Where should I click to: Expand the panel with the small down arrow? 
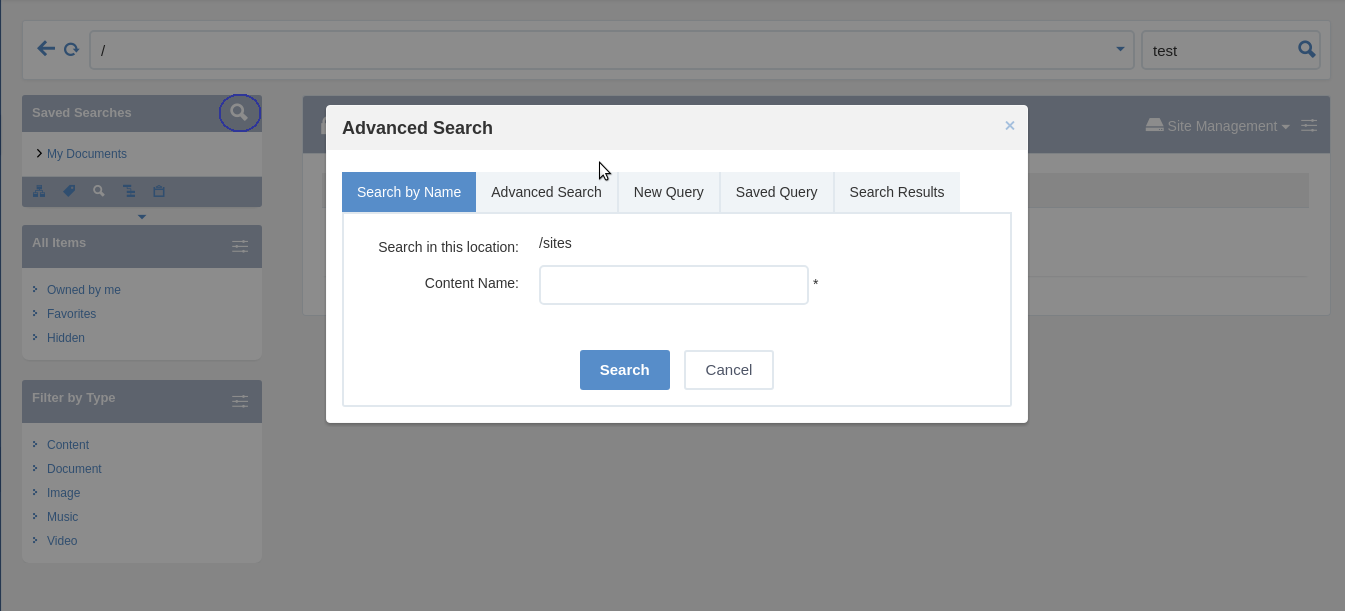click(x=142, y=217)
